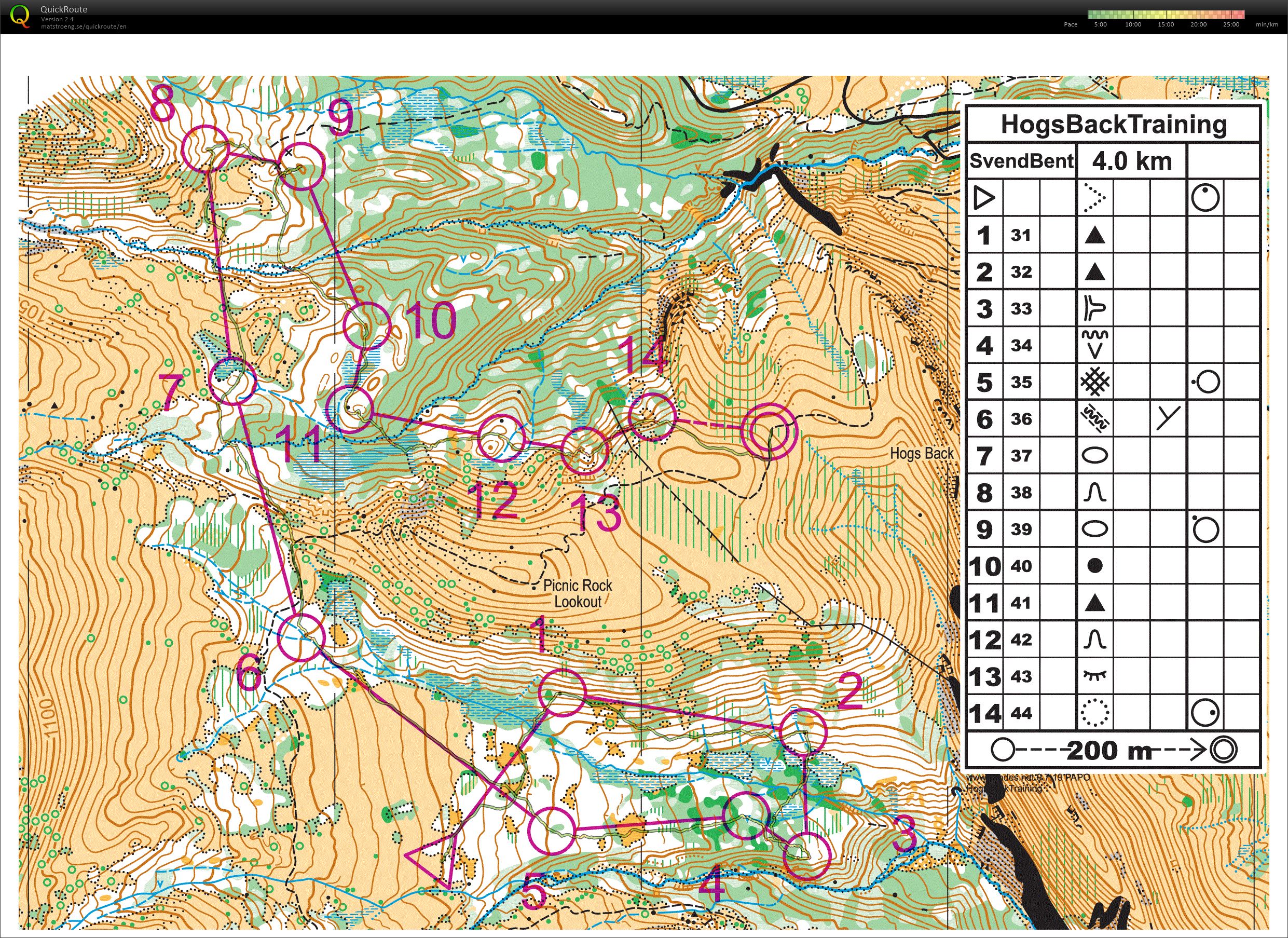Click control code 36 in the table

[1021, 419]
